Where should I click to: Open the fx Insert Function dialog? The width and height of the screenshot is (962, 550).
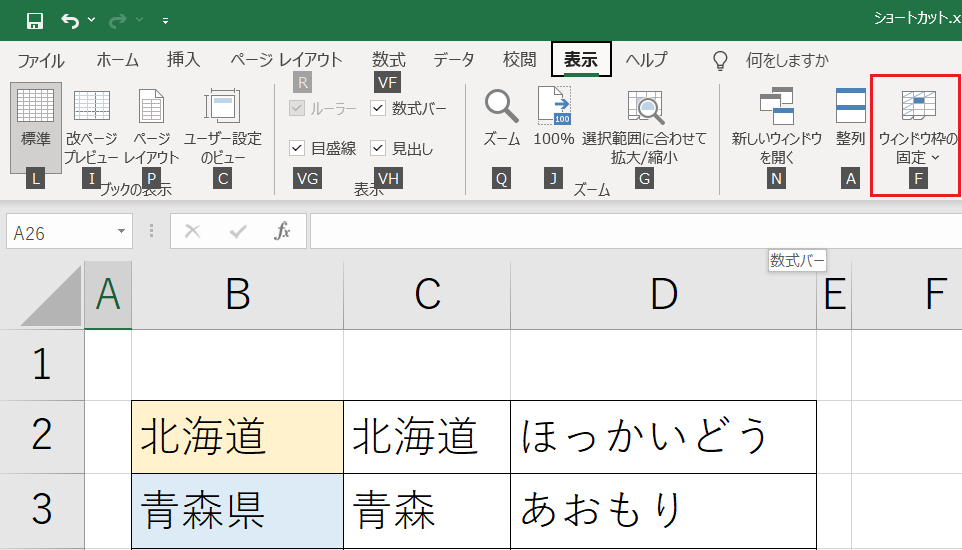click(282, 231)
